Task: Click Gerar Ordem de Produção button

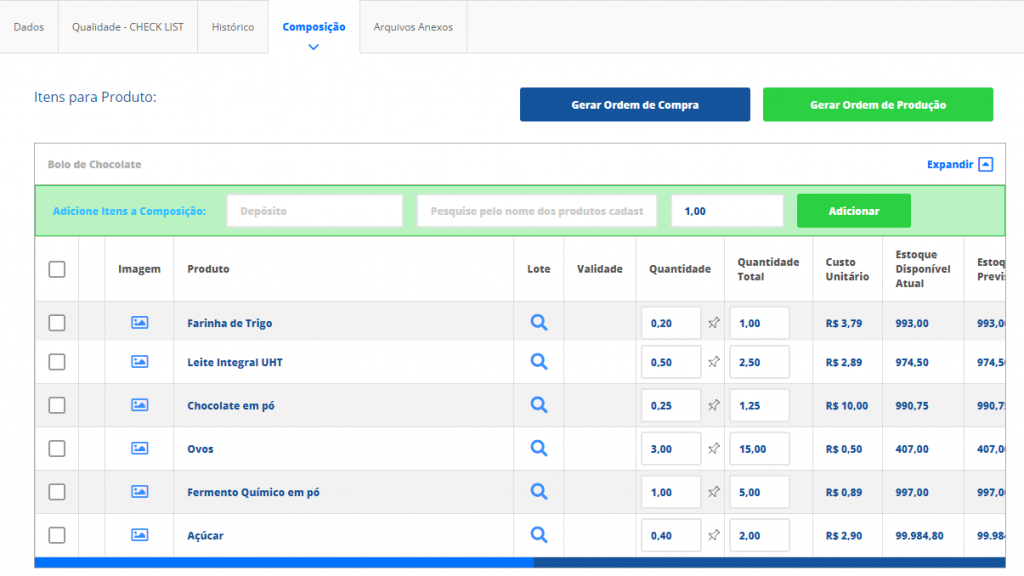Action: point(878,104)
